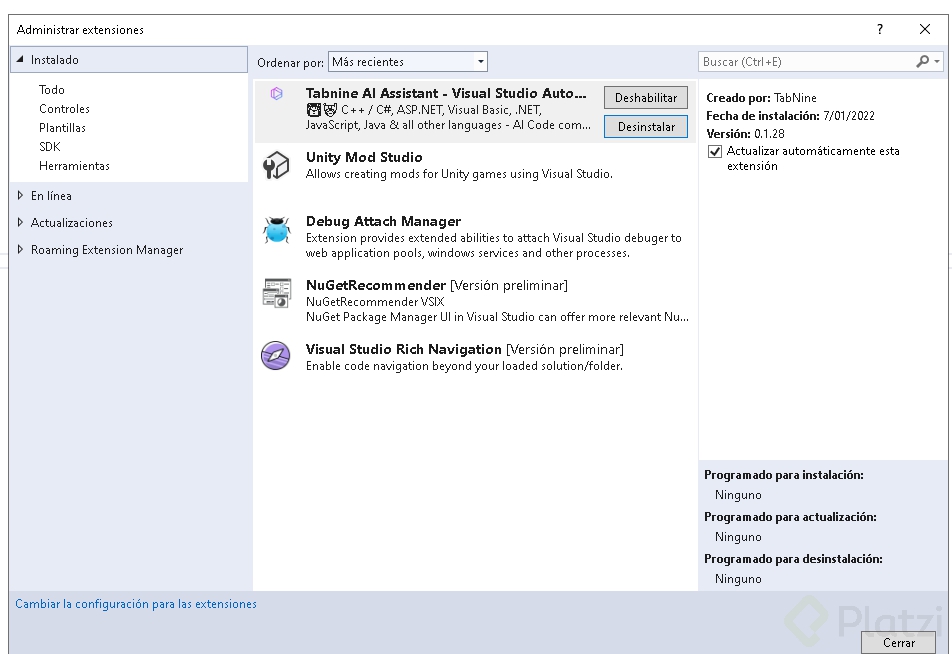This screenshot has height=654, width=952.
Task: Open the search options dropdown arrow
Action: tap(937, 61)
